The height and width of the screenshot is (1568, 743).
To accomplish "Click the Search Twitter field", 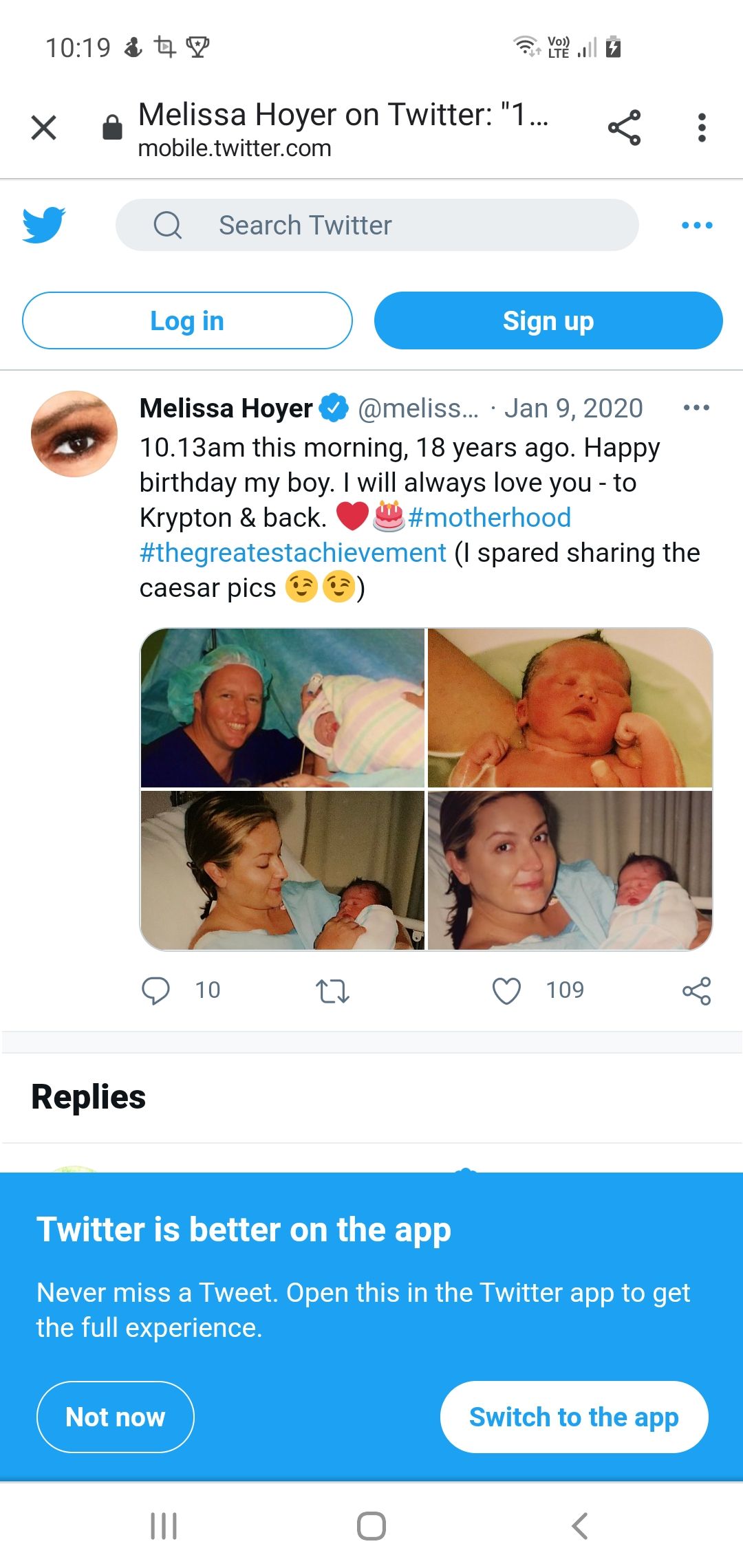I will tap(377, 225).
